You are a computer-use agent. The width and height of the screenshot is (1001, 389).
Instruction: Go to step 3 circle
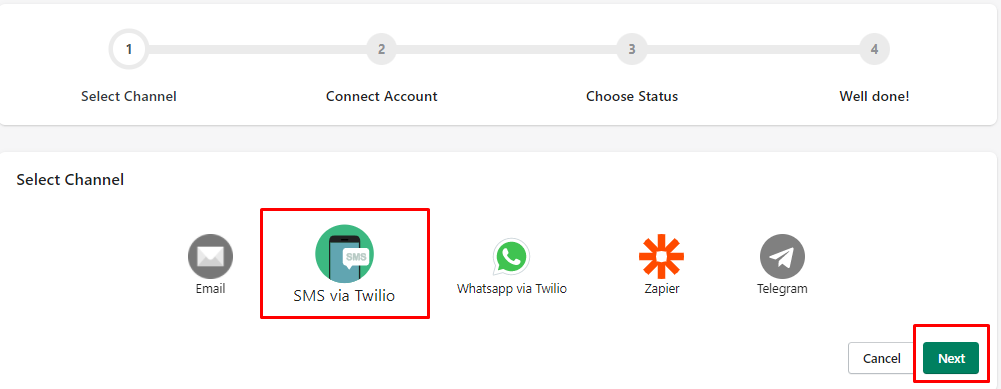tap(631, 49)
